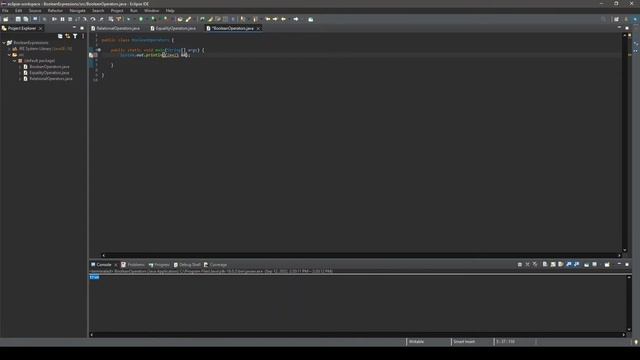Viewport: 640px width, 360px height.
Task: Click the Clear Console icon
Action: pos(545,264)
